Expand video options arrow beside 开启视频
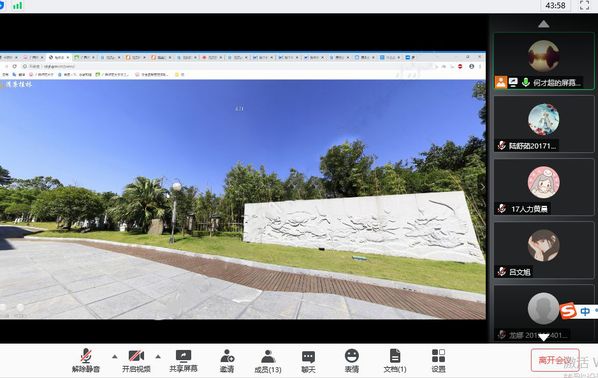The height and width of the screenshot is (378, 598). [158, 357]
